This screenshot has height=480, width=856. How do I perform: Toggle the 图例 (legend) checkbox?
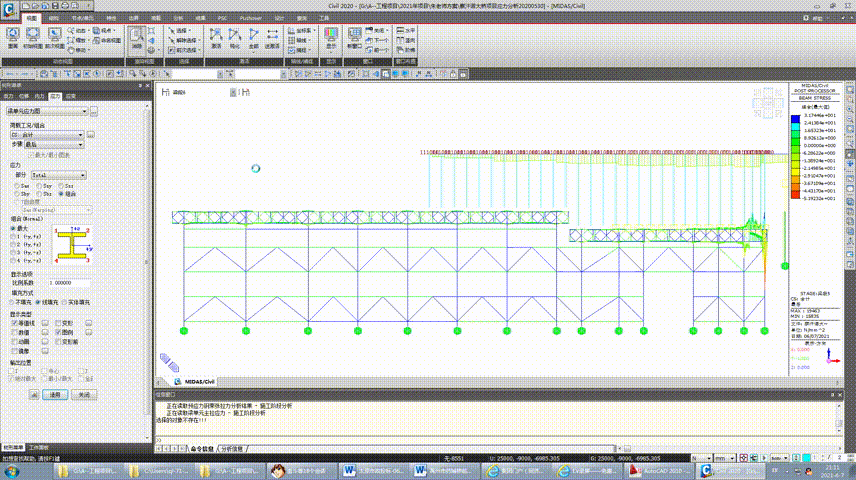58,332
